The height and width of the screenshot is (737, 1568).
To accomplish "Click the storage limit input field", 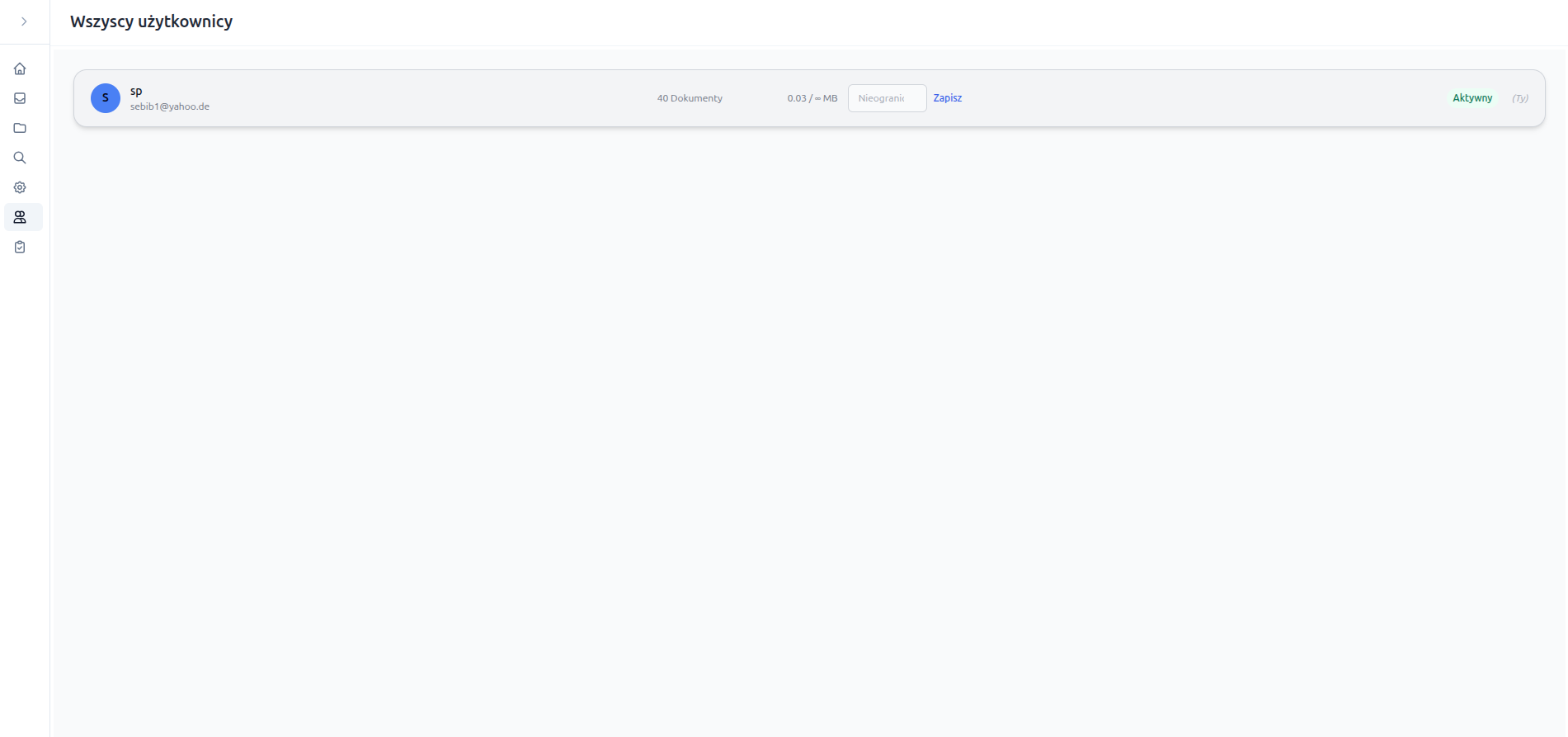I will 887,98.
